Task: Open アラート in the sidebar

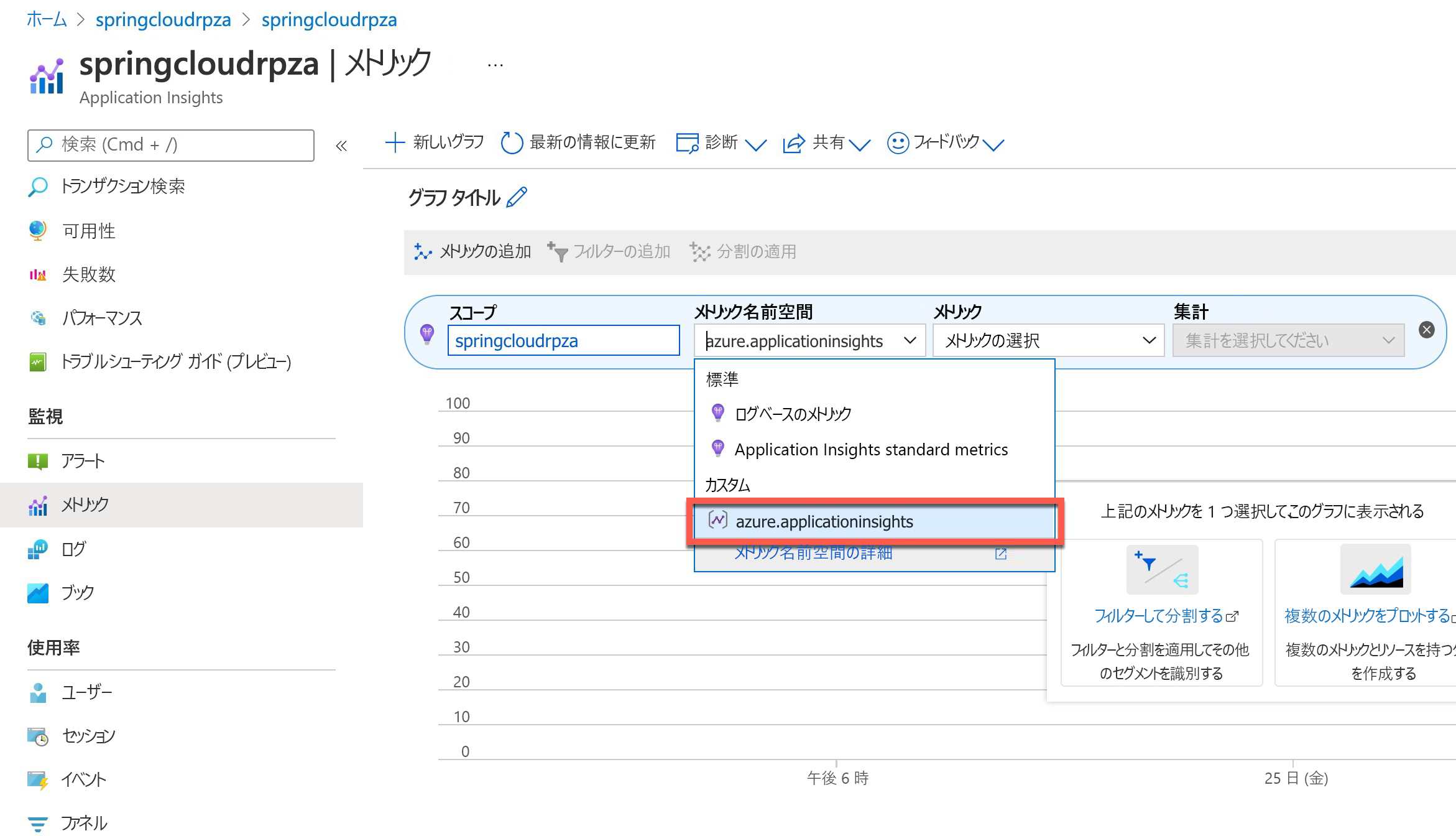Action: (82, 461)
